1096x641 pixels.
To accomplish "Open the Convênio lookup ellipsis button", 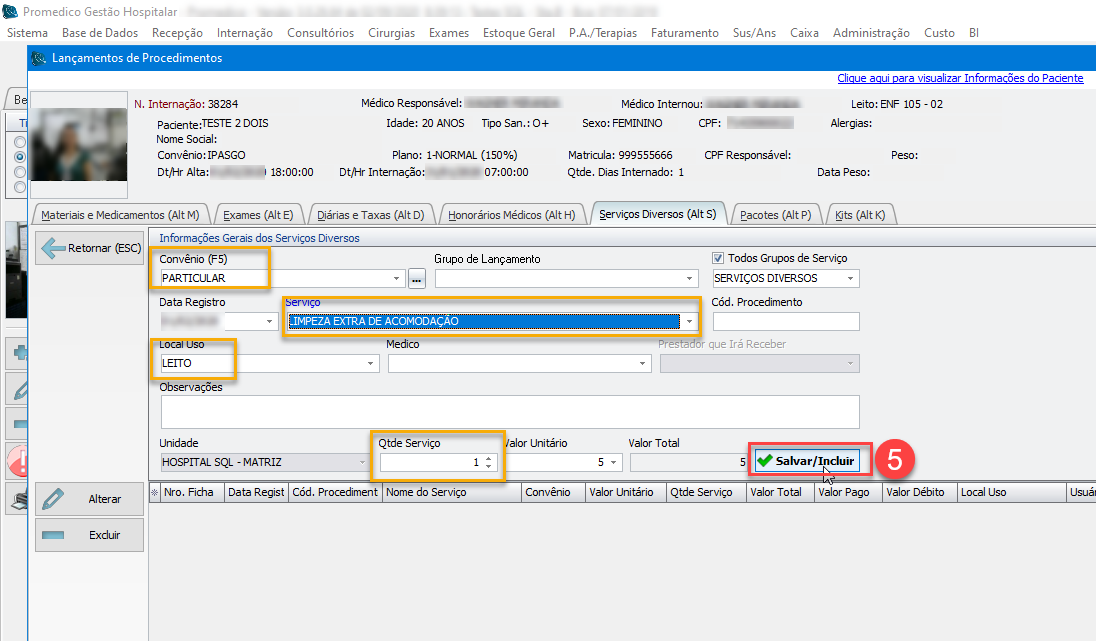I will pyautogui.click(x=417, y=279).
